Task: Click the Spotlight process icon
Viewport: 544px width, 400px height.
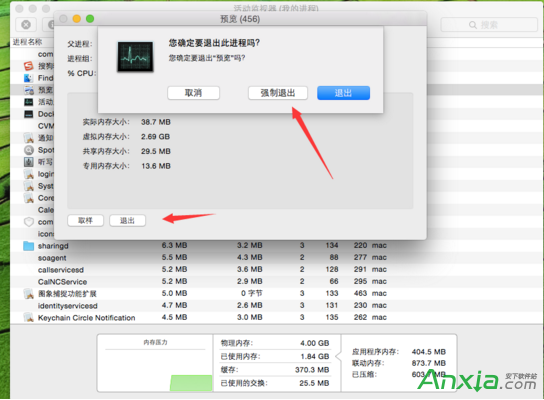Action: click(28, 150)
